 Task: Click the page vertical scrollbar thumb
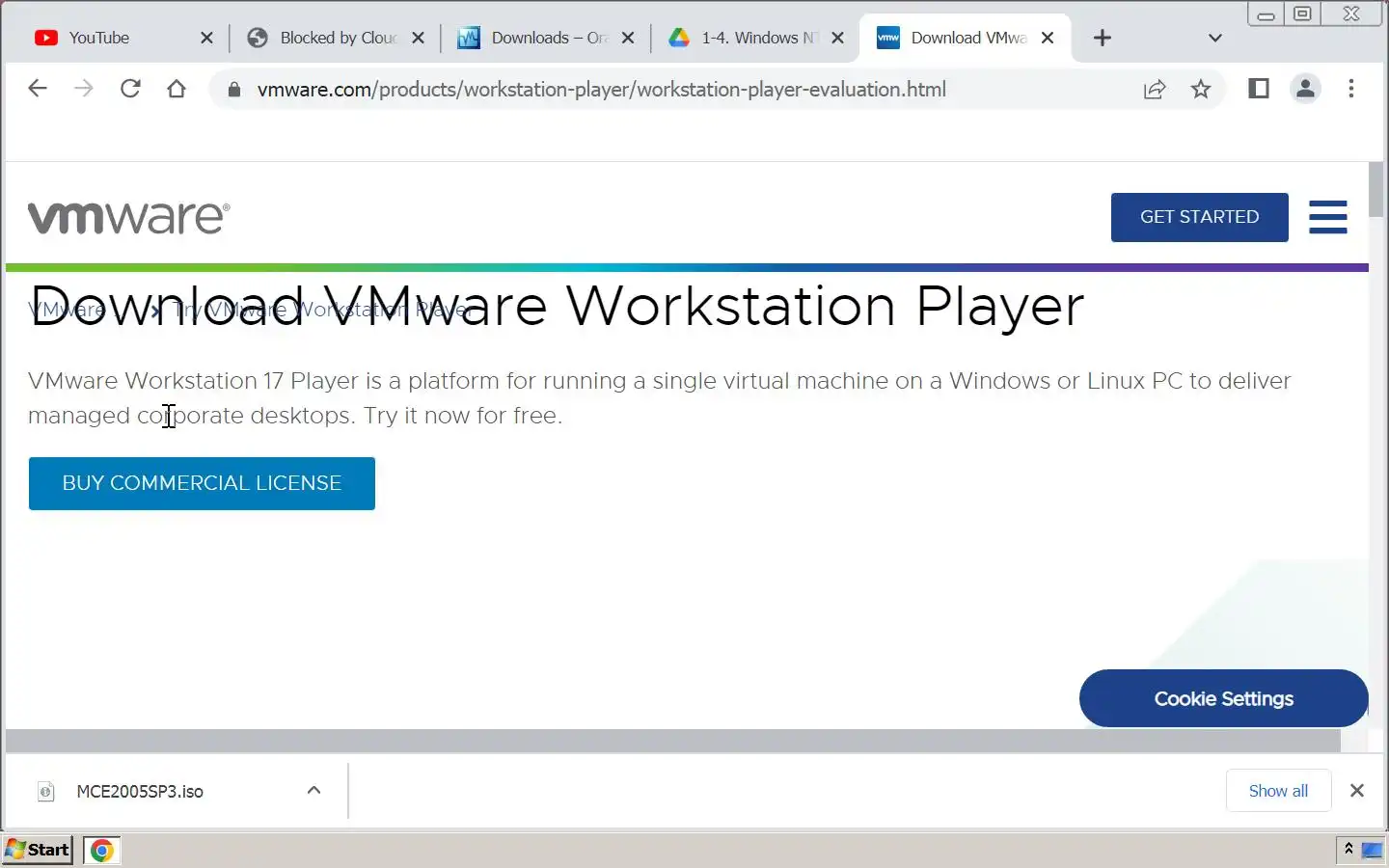[1376, 190]
